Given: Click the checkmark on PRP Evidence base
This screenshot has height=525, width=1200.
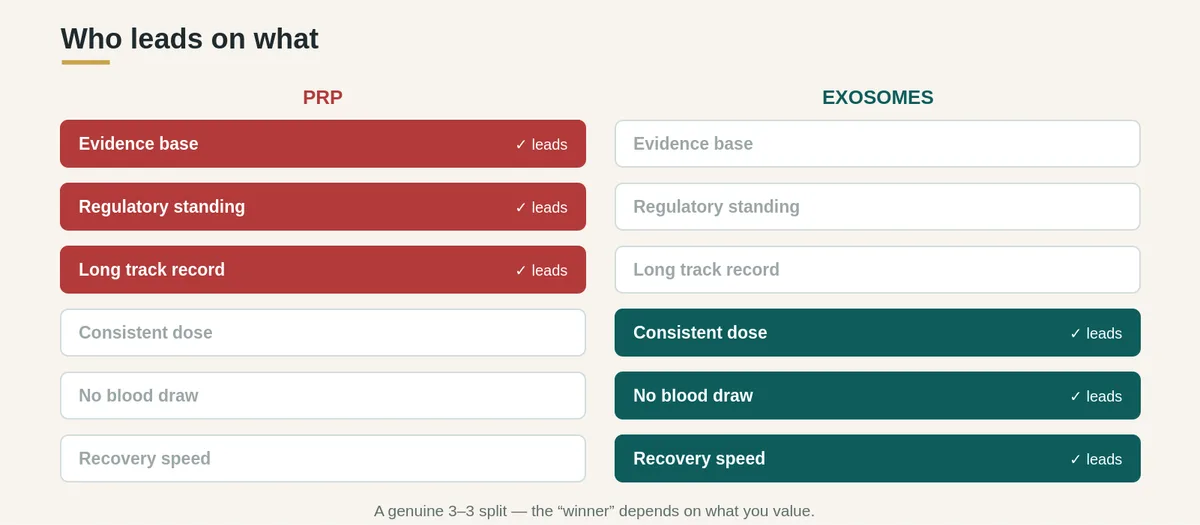Looking at the screenshot, I should tap(521, 144).
